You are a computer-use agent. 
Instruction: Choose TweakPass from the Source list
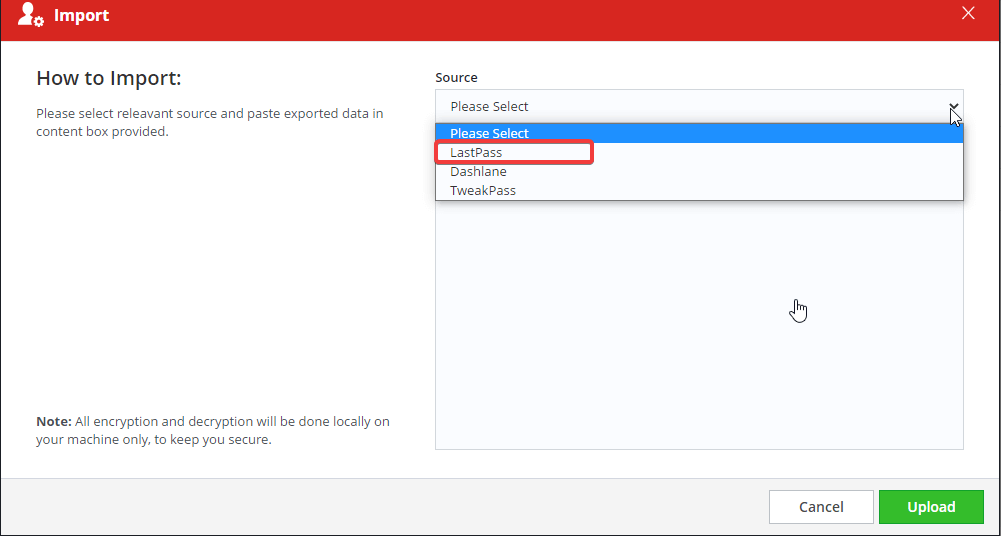[x=699, y=191]
